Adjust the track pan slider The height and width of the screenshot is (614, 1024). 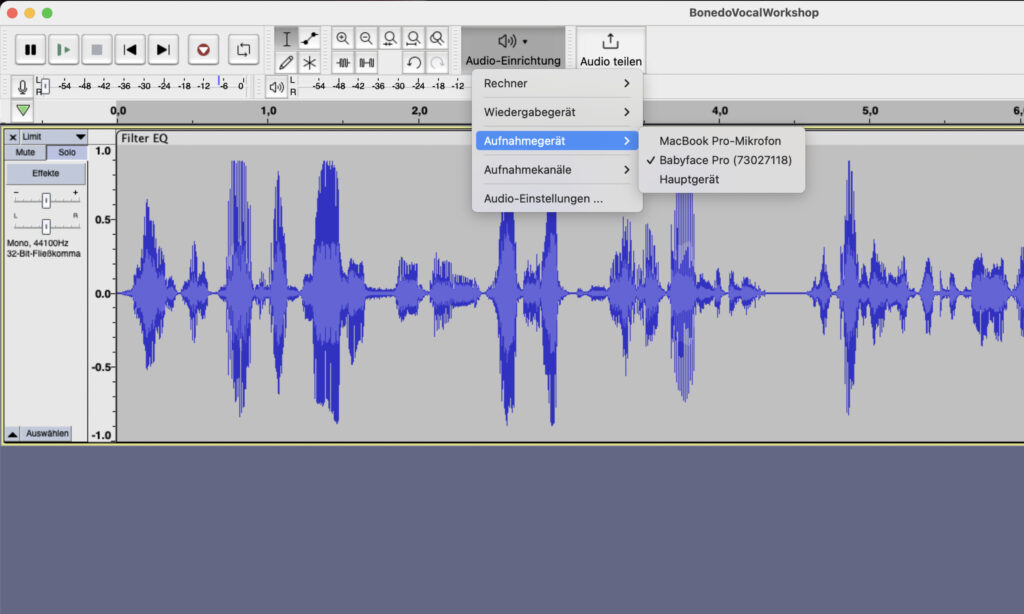click(46, 226)
